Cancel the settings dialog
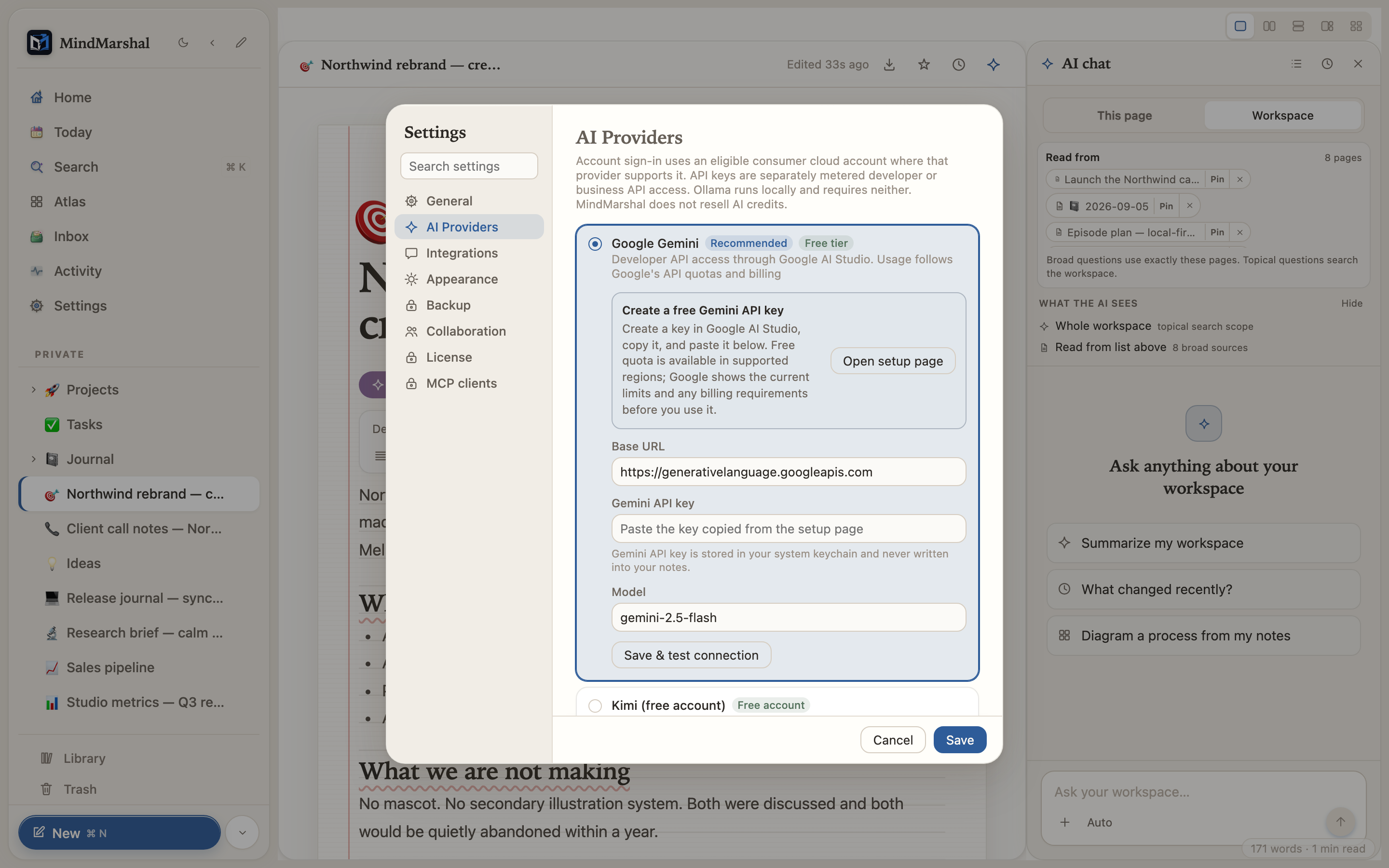The image size is (1389, 868). [x=893, y=740]
